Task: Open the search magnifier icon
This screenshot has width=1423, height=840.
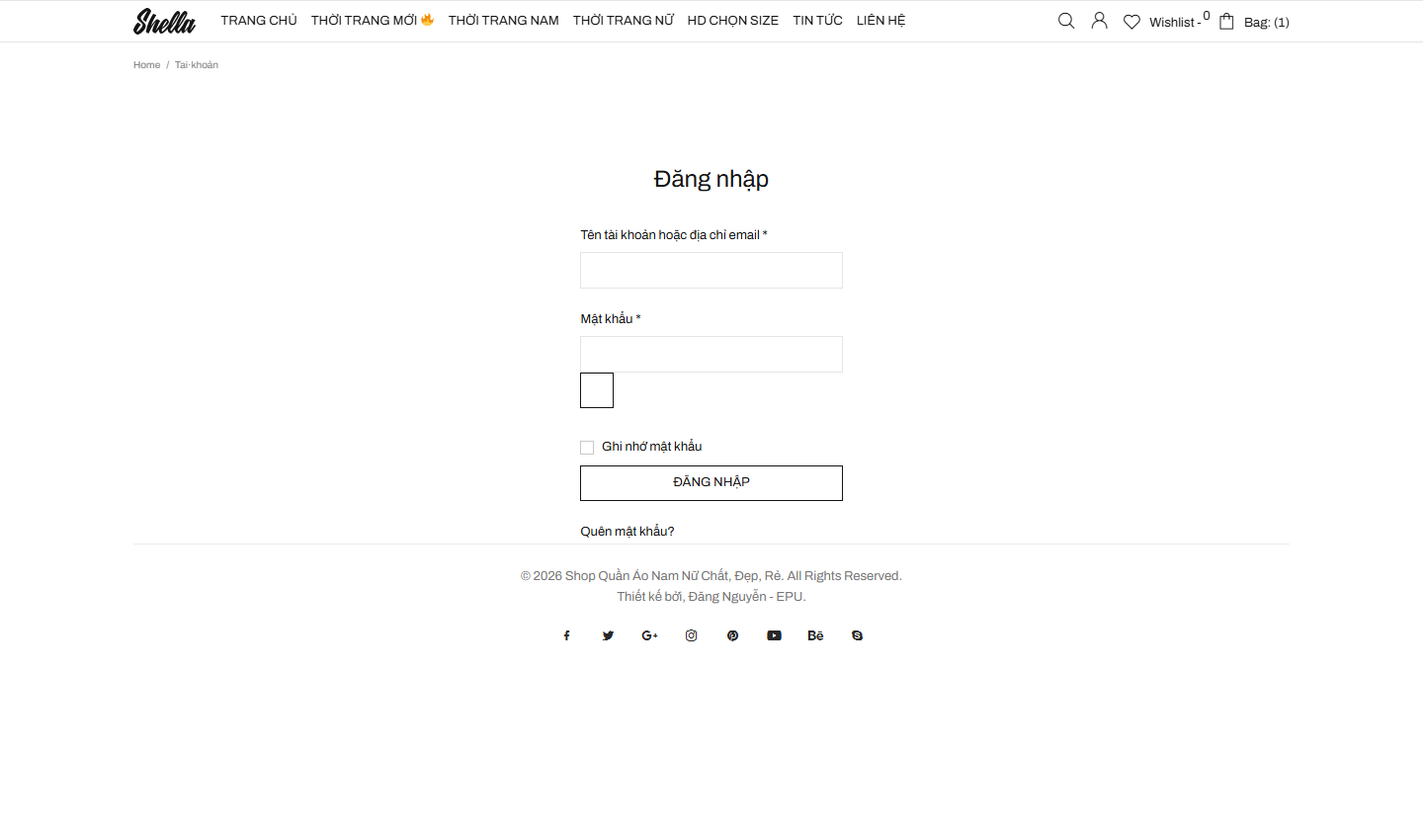Action: (x=1066, y=21)
